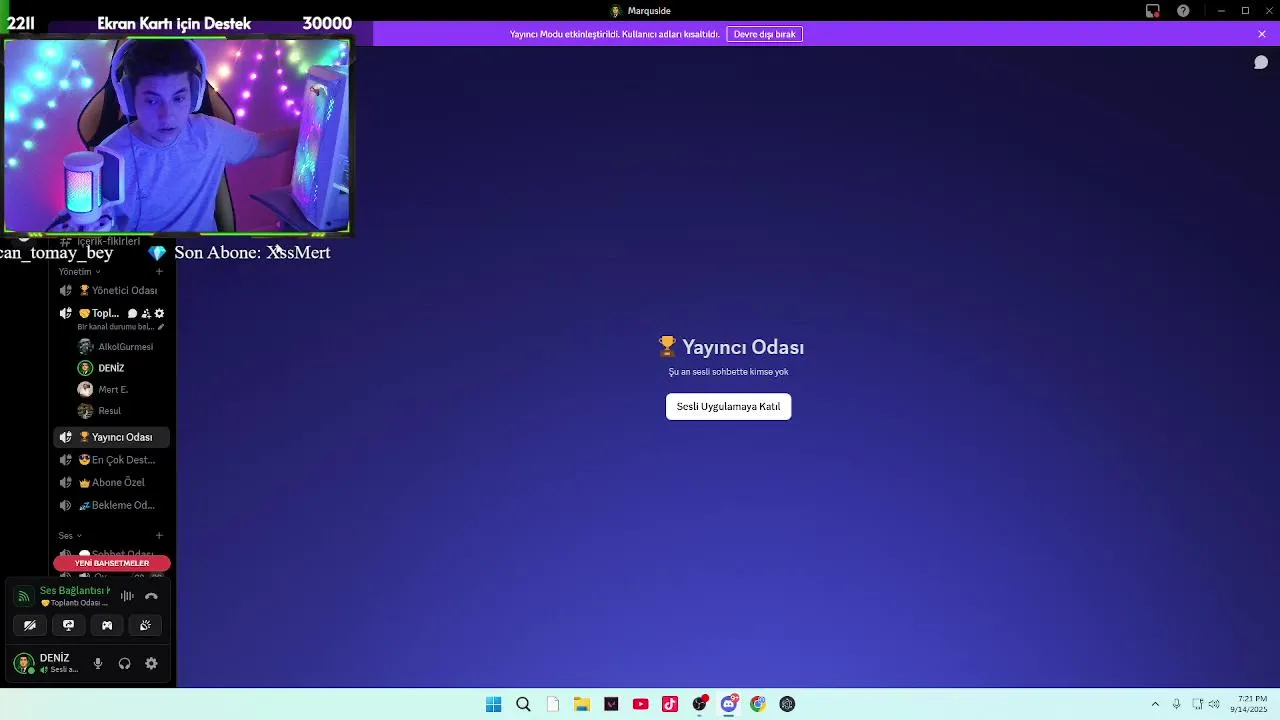Select user Mert E. in voice channel
Viewport: 1280px width, 720px height.
click(104, 389)
